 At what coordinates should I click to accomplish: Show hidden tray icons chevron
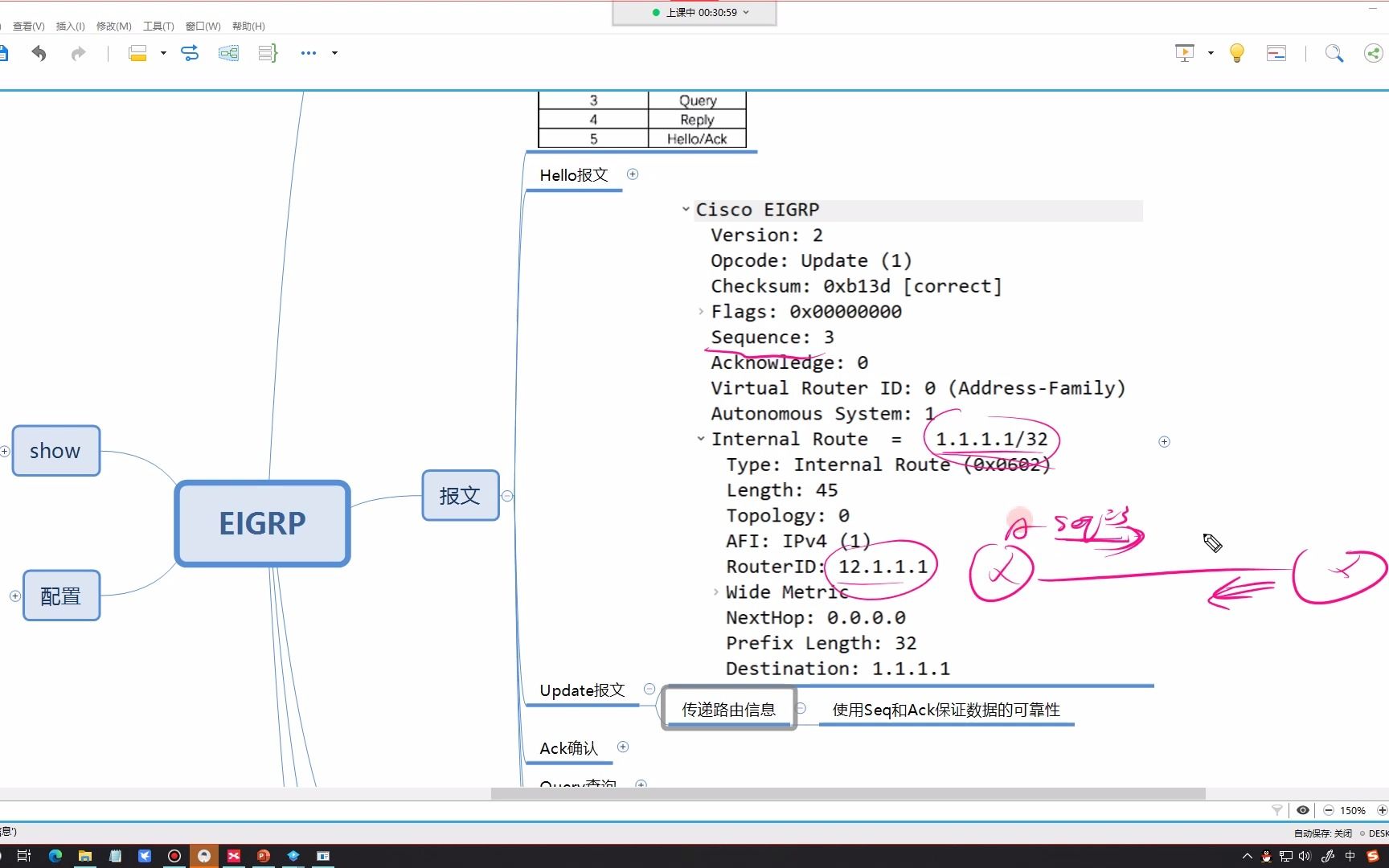(1248, 856)
